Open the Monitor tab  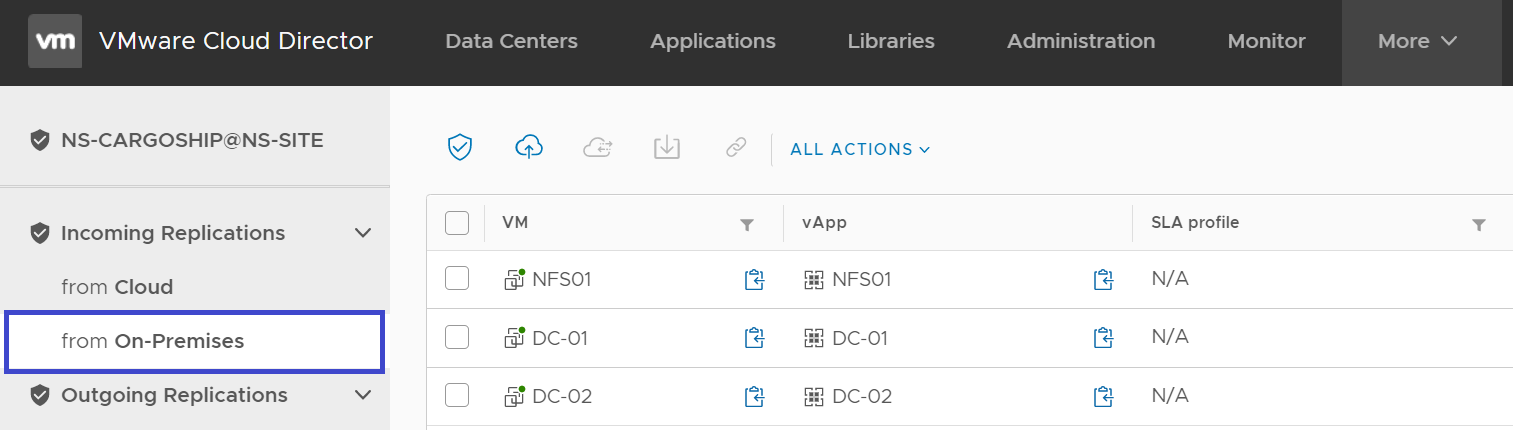point(1267,41)
